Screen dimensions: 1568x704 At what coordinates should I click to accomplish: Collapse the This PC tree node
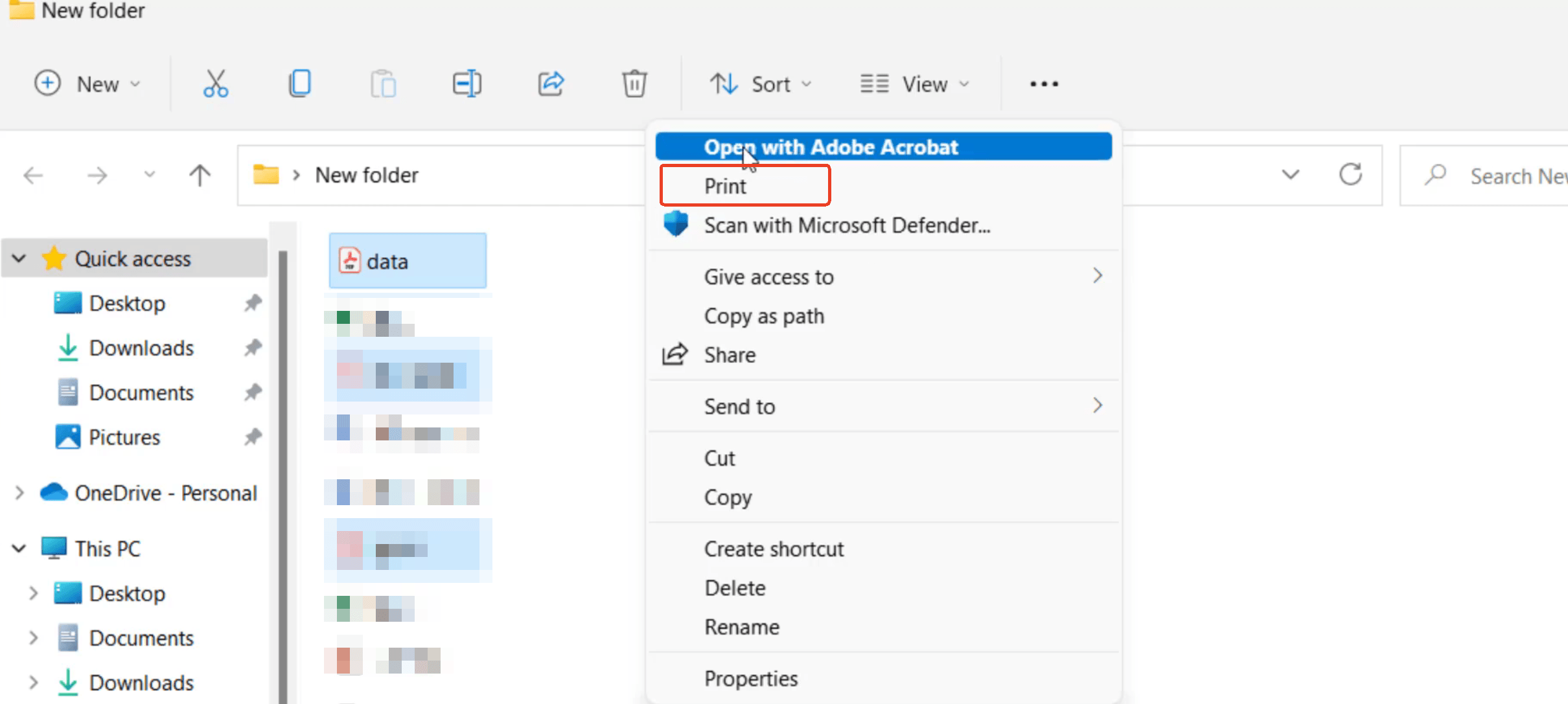pyautogui.click(x=19, y=549)
